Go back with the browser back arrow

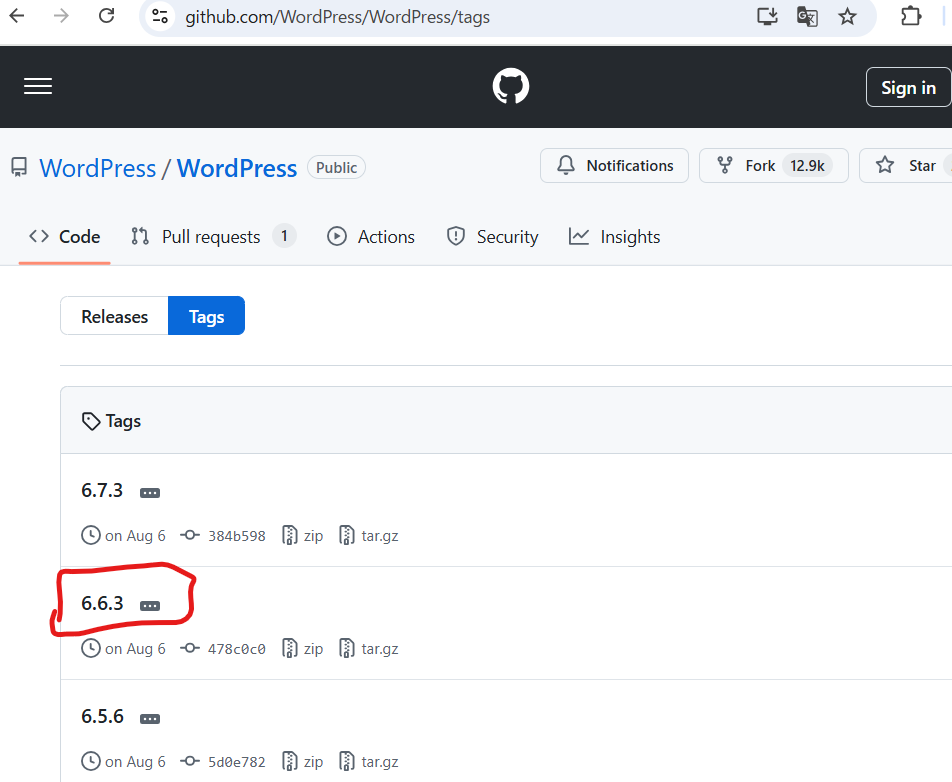pos(17,16)
